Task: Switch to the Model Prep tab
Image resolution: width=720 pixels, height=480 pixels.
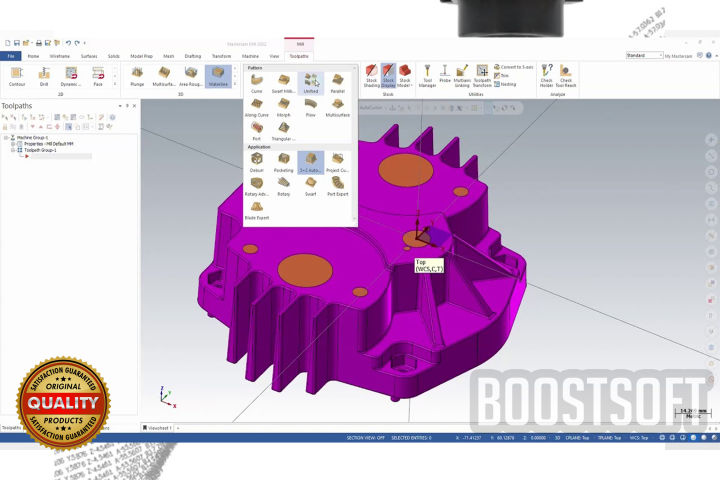Action: pyautogui.click(x=141, y=56)
